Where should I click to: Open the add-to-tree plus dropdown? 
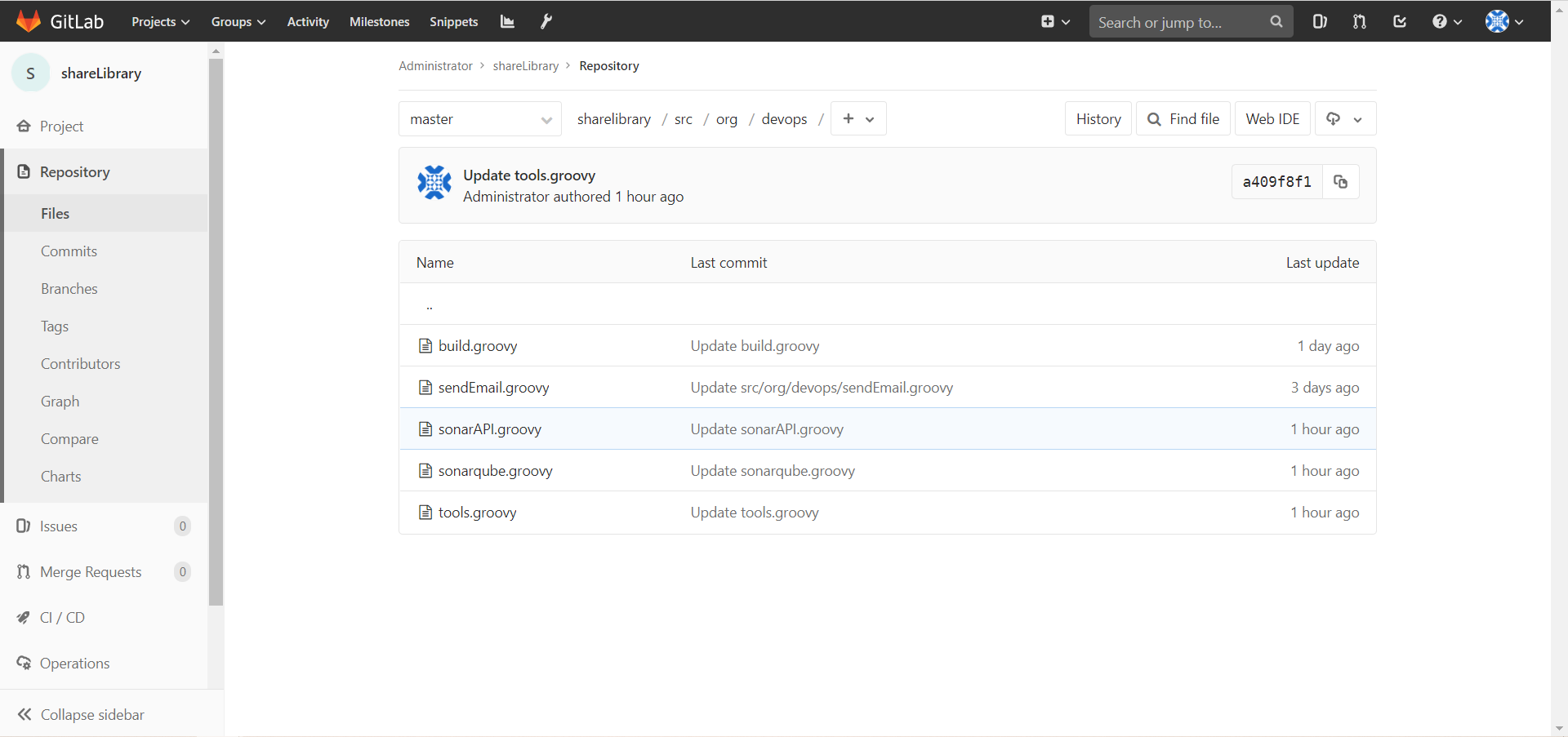[857, 119]
